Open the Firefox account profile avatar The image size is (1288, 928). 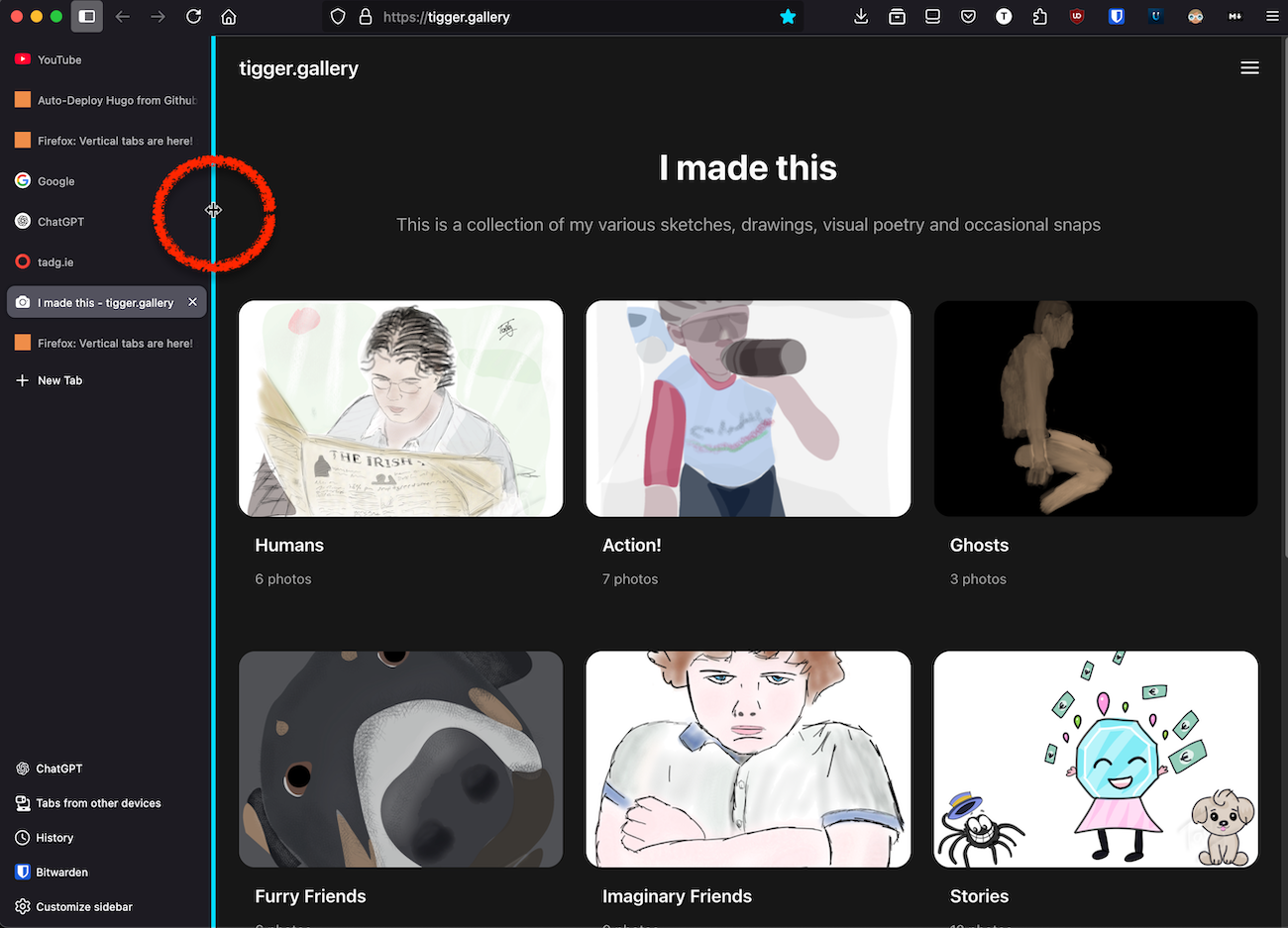click(x=1195, y=17)
